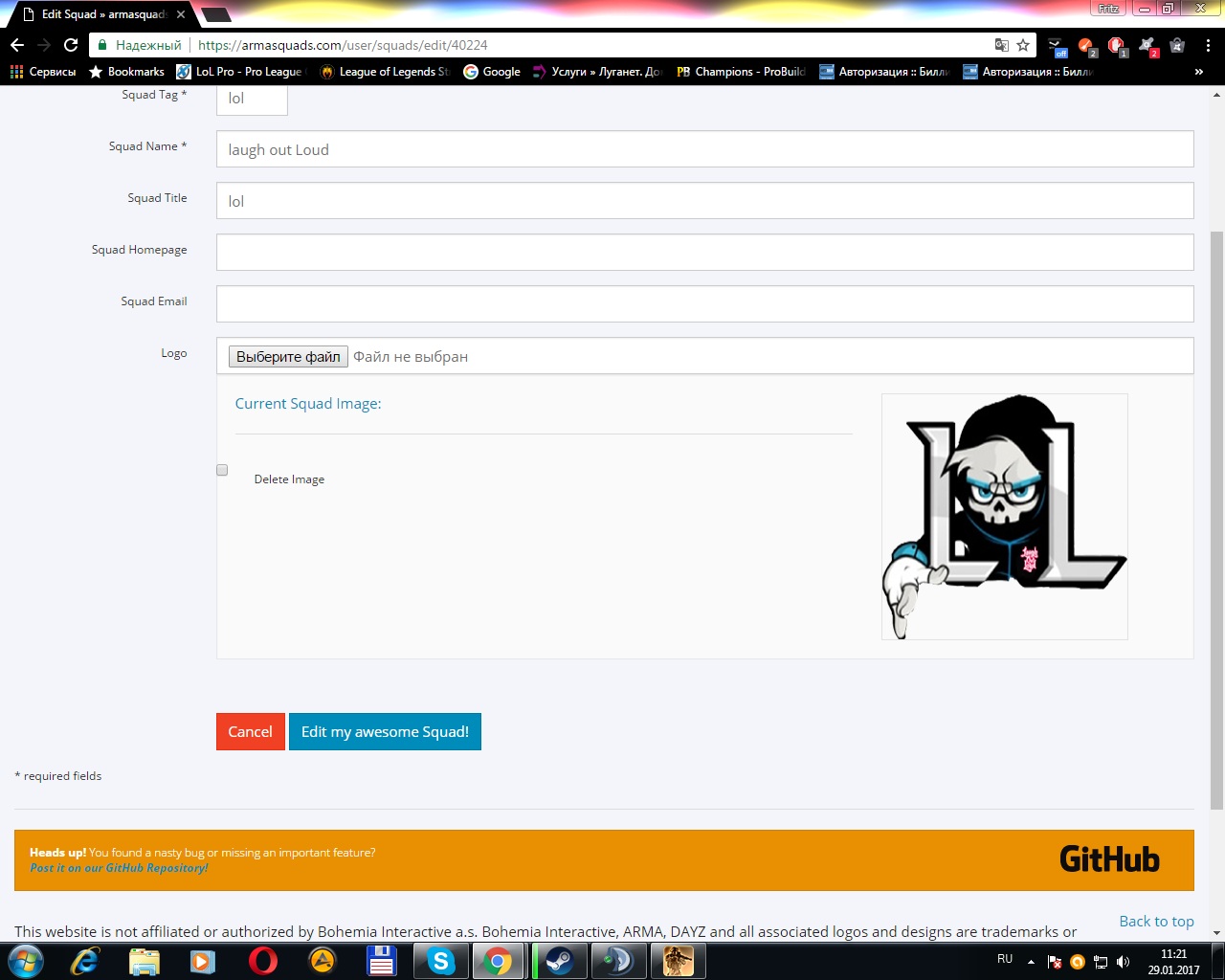
Task: Click the green padlock security icon
Action: point(103,45)
